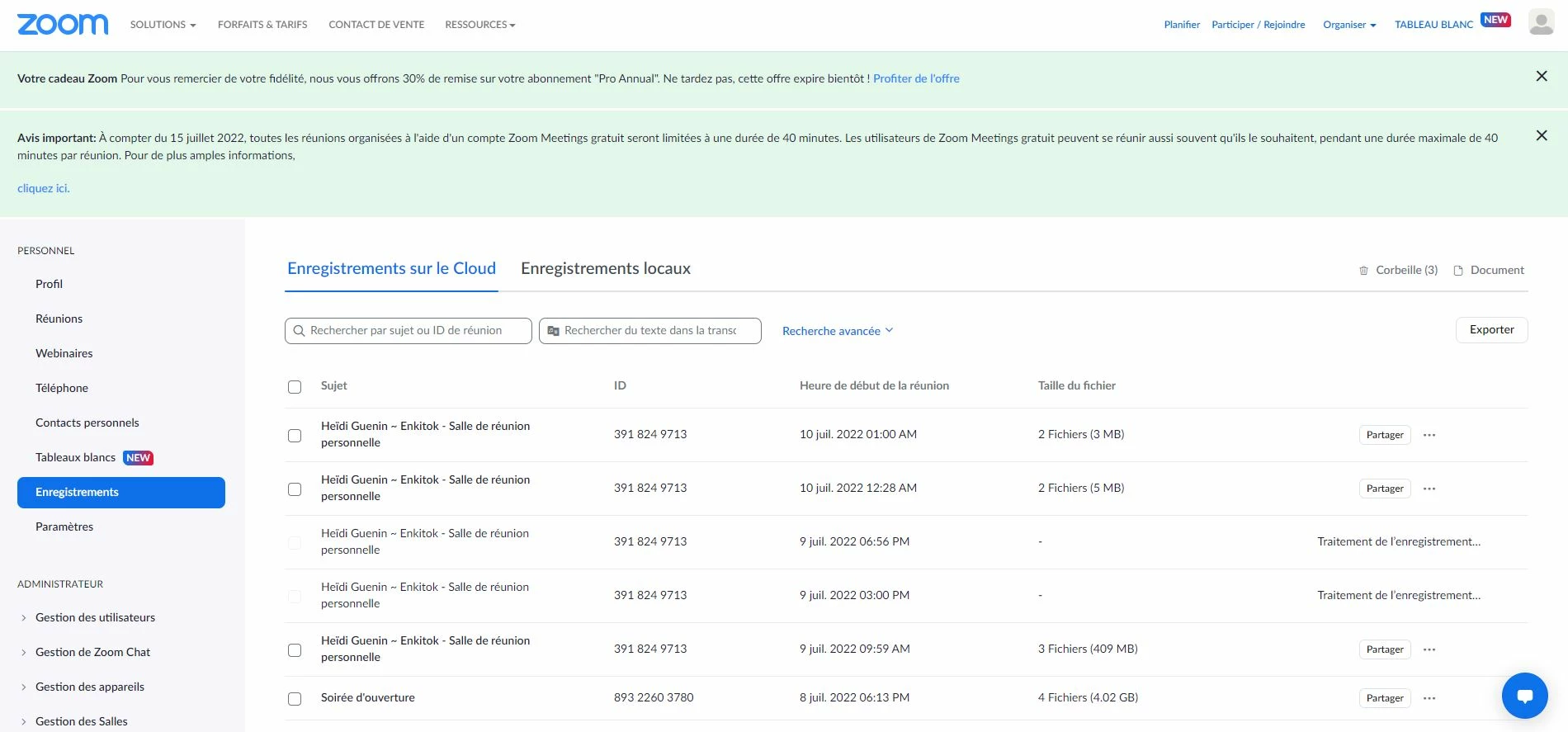The height and width of the screenshot is (732, 1568).
Task: Open Forfaits & Tarifs page
Action: click(262, 25)
